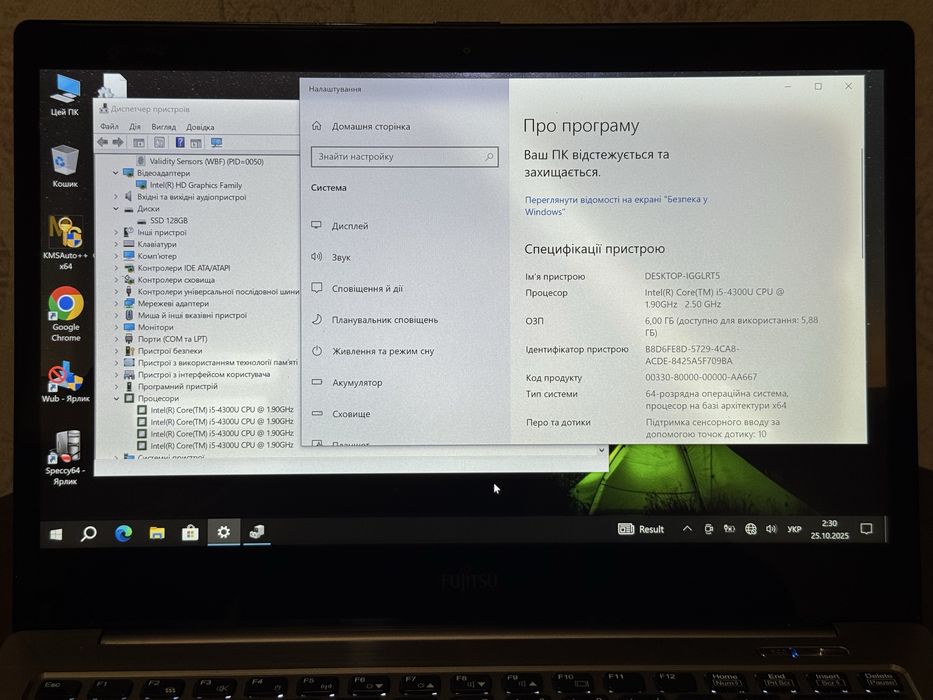Click Home icon next to Домашня сторінка
Screen dimensions: 933x700
[x=317, y=126]
